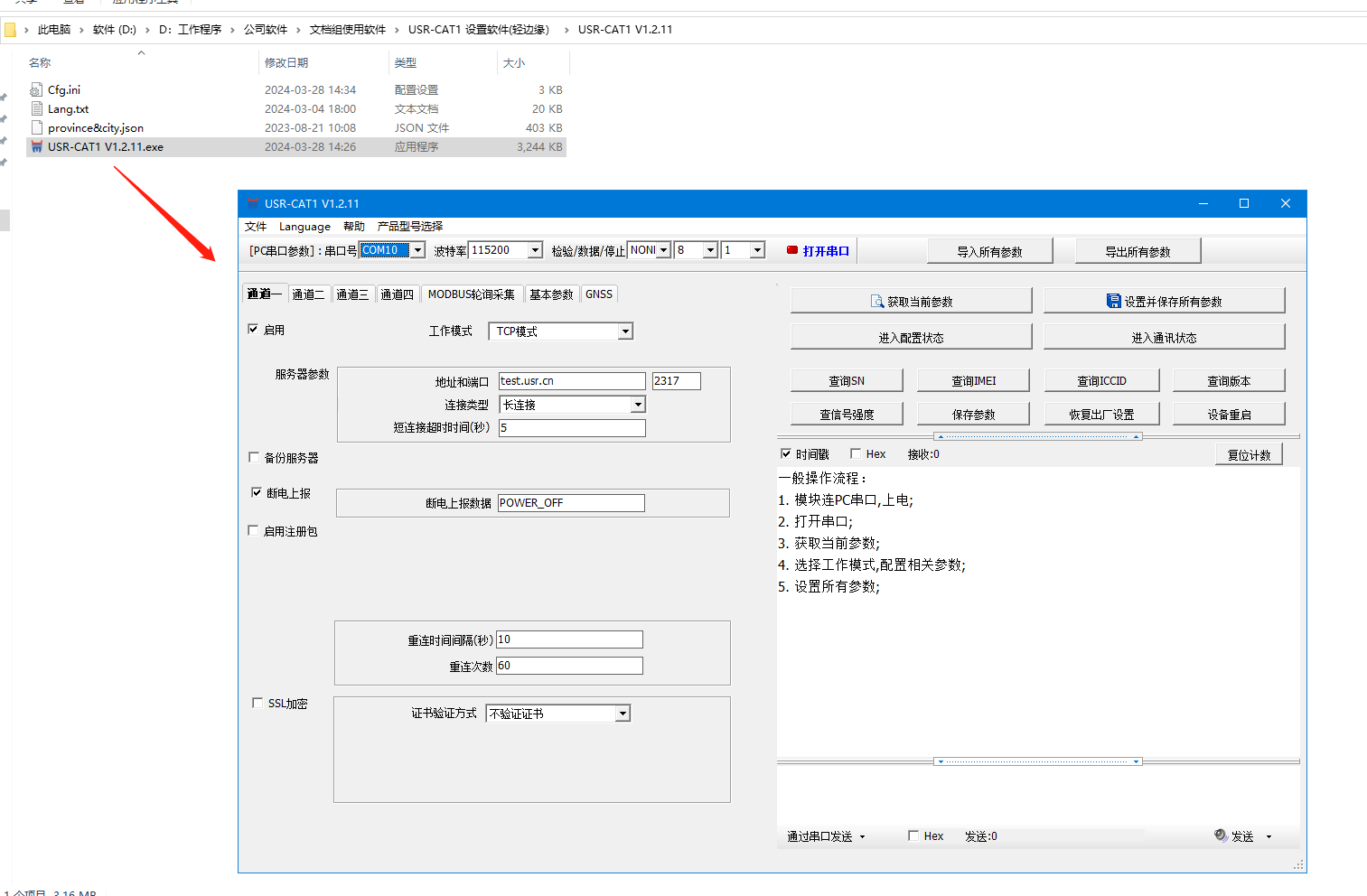1367x896 pixels.
Task: Open the 连接类型 长连接 dropdown
Action: (638, 405)
